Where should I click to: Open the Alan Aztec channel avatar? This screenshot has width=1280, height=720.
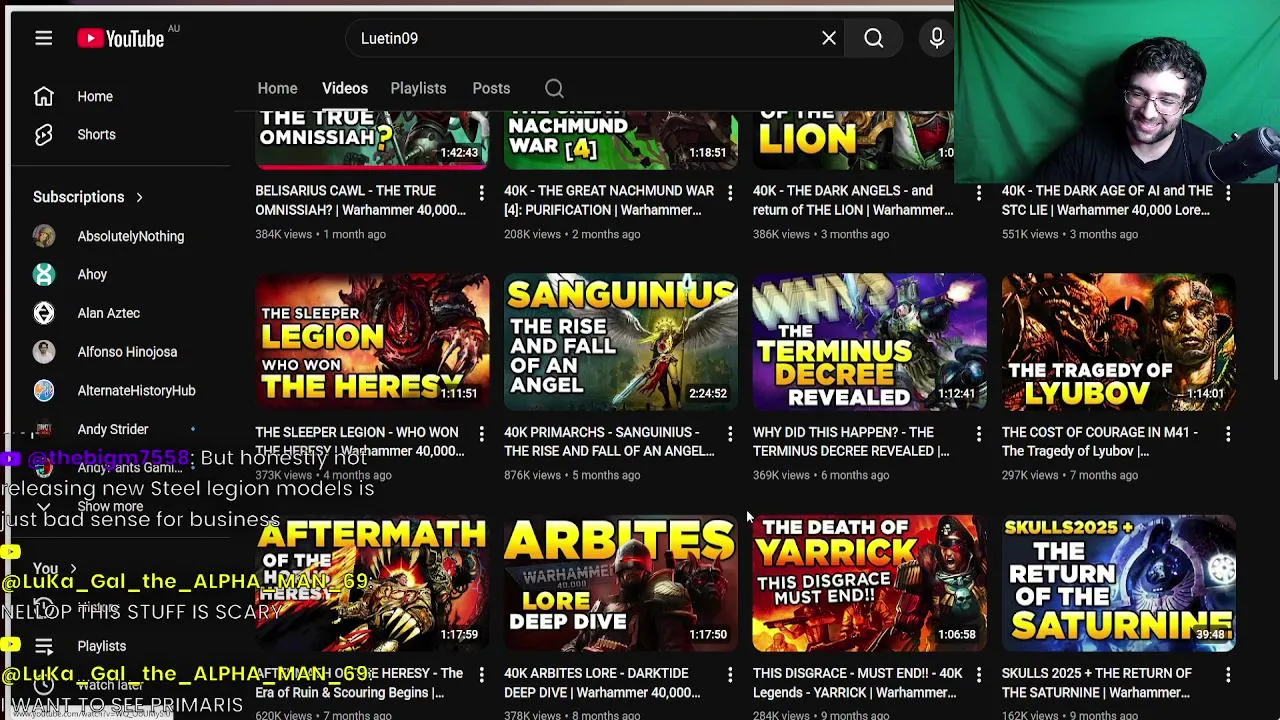point(43,313)
